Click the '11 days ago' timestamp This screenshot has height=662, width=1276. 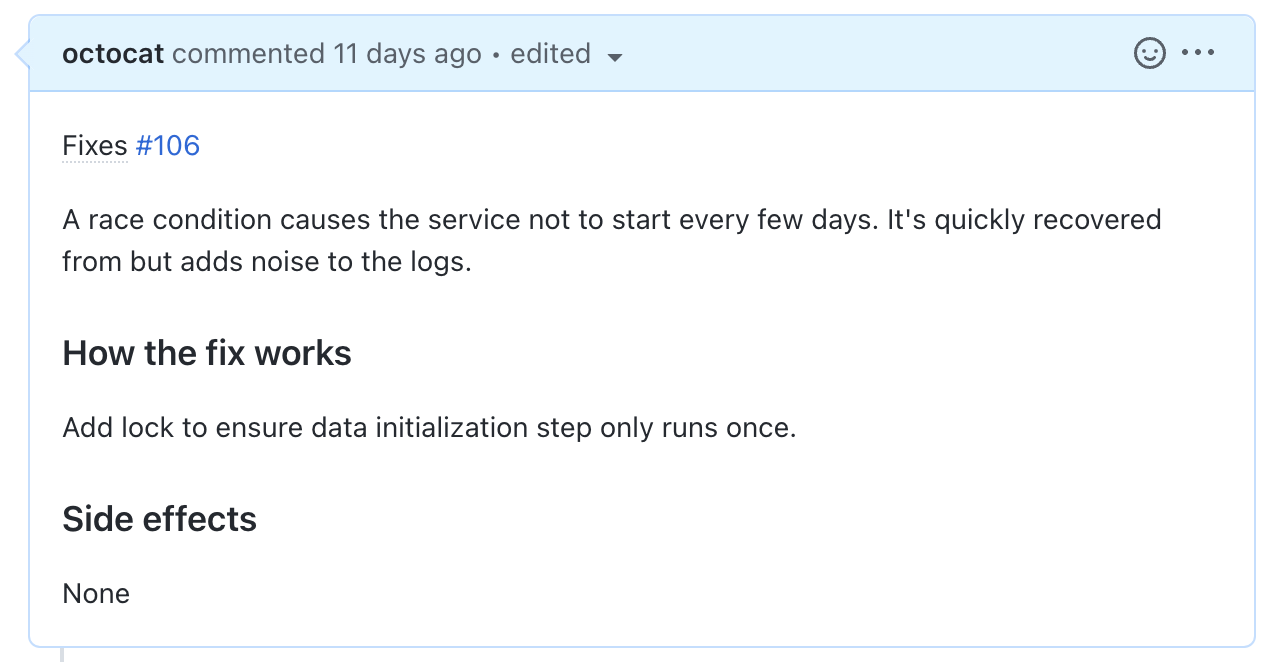(x=408, y=54)
